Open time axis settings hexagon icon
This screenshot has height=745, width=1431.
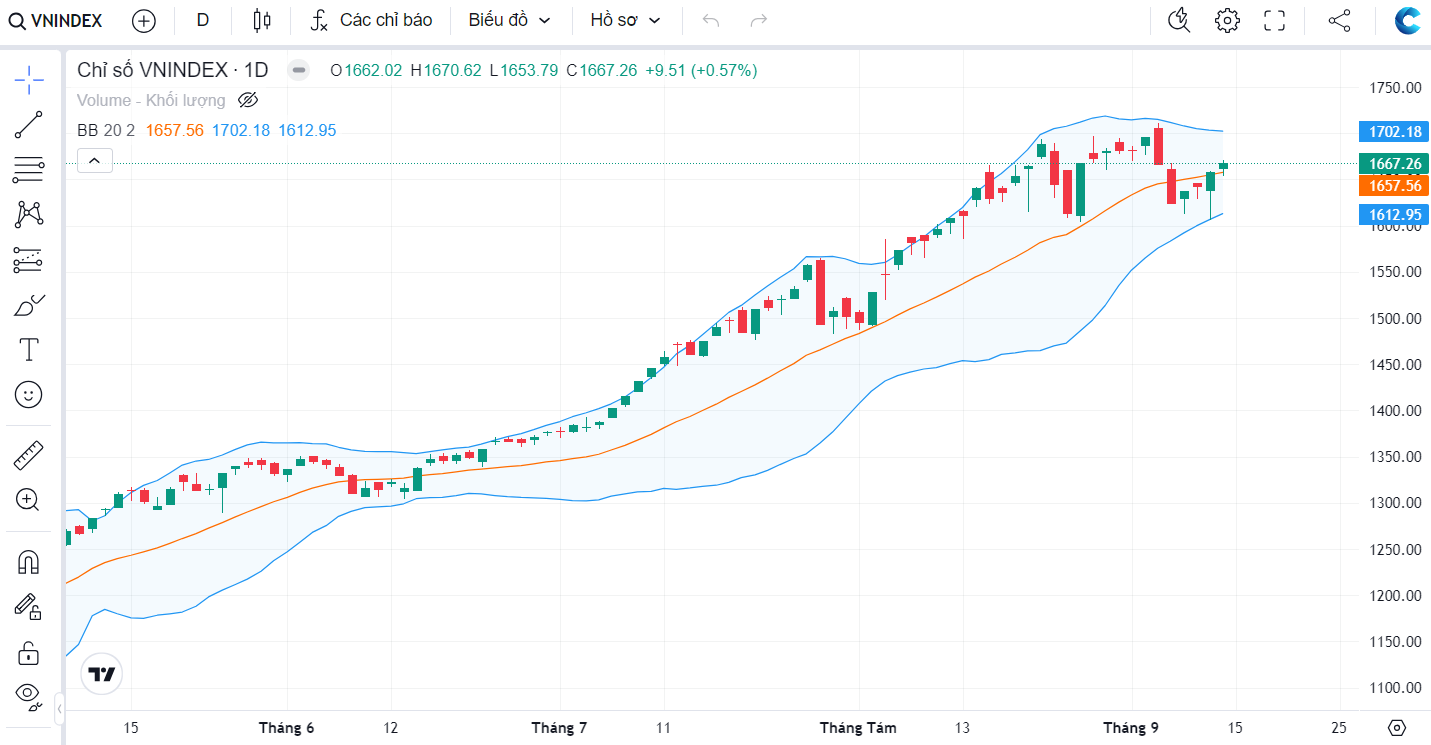pos(1398,727)
